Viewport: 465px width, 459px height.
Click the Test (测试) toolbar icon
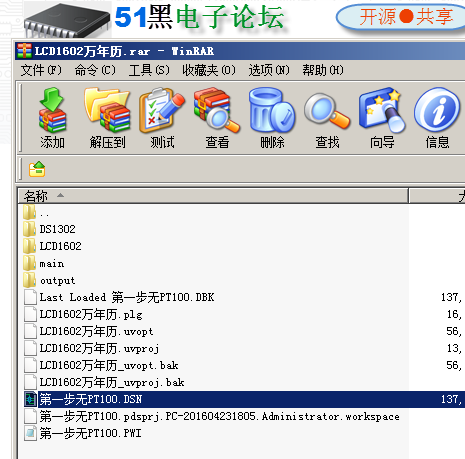click(162, 110)
